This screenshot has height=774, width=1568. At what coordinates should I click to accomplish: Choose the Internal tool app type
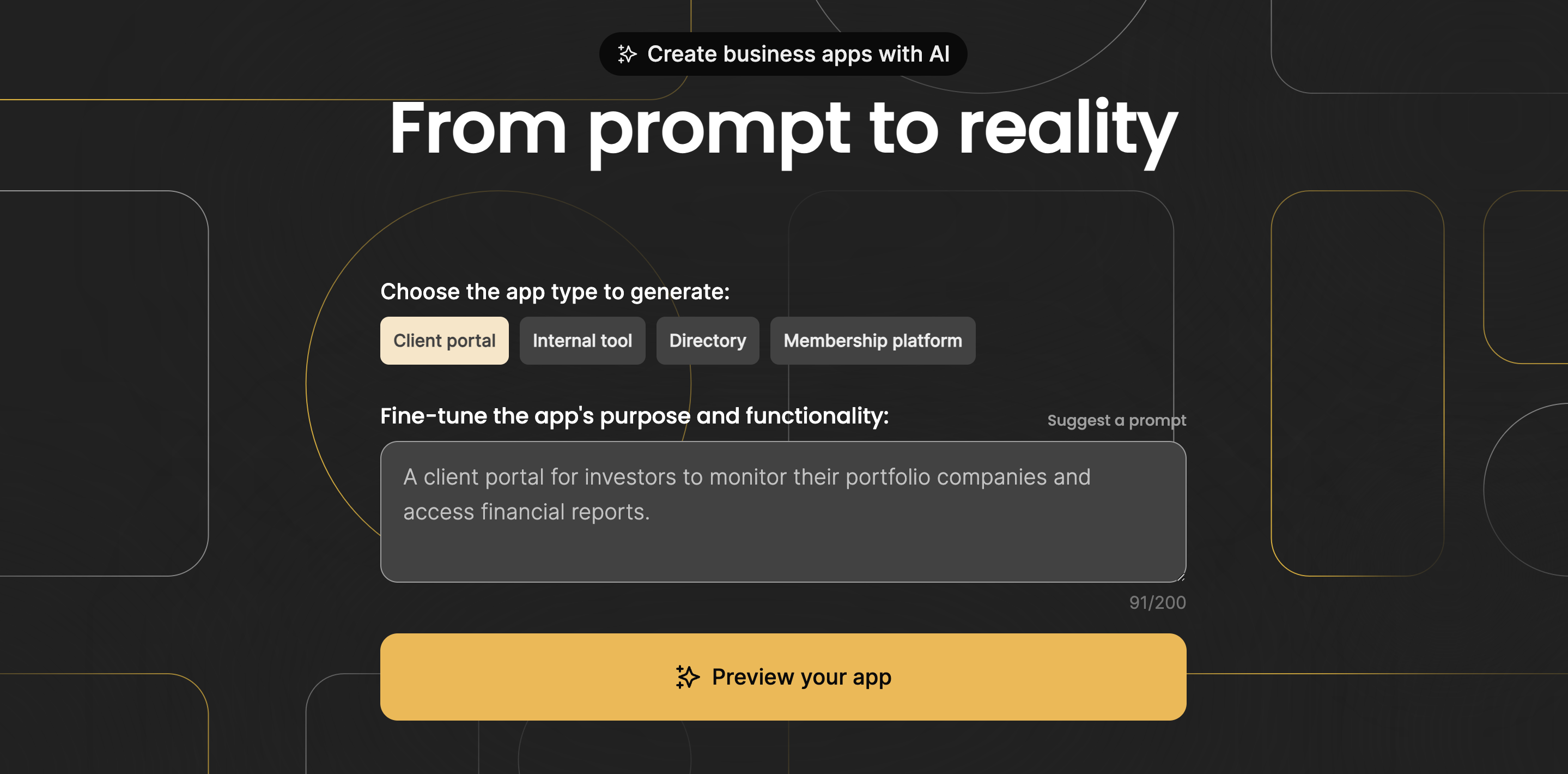click(x=582, y=341)
